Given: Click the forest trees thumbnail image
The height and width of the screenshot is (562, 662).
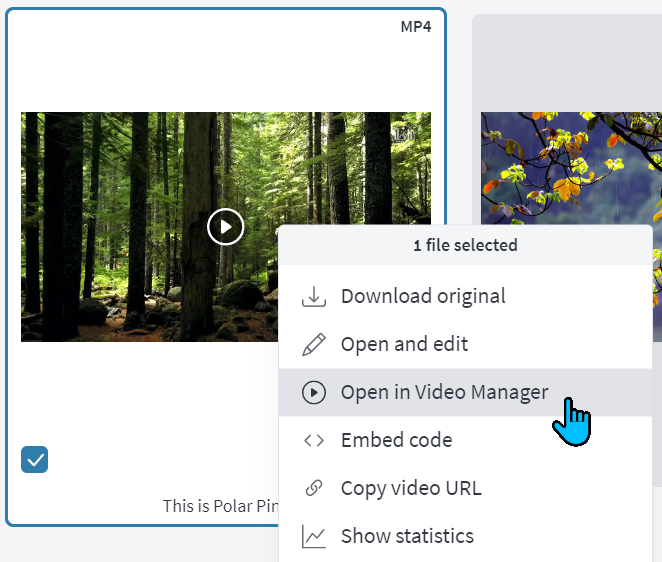Looking at the screenshot, I should [149, 227].
